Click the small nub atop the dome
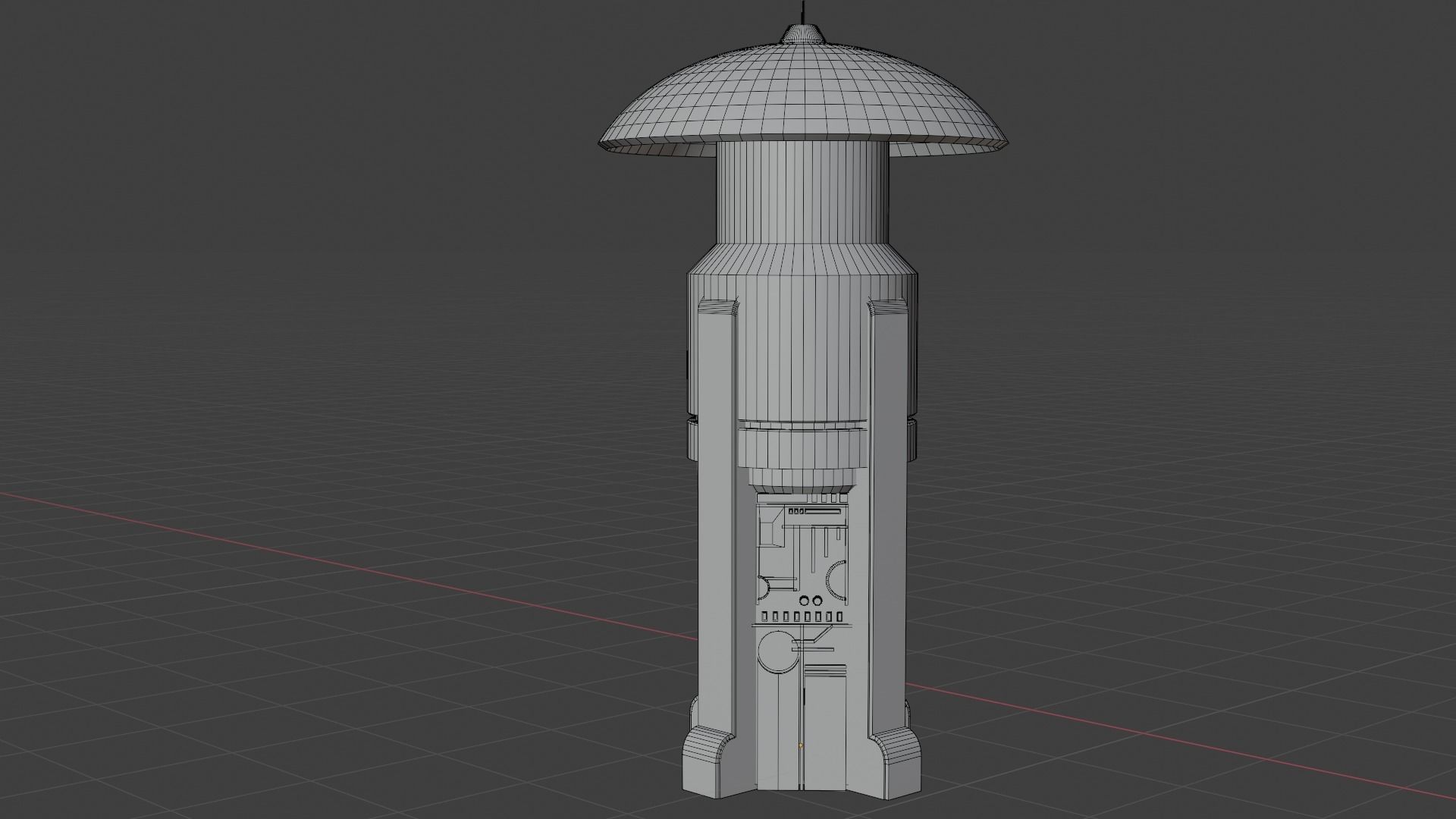 803,33
